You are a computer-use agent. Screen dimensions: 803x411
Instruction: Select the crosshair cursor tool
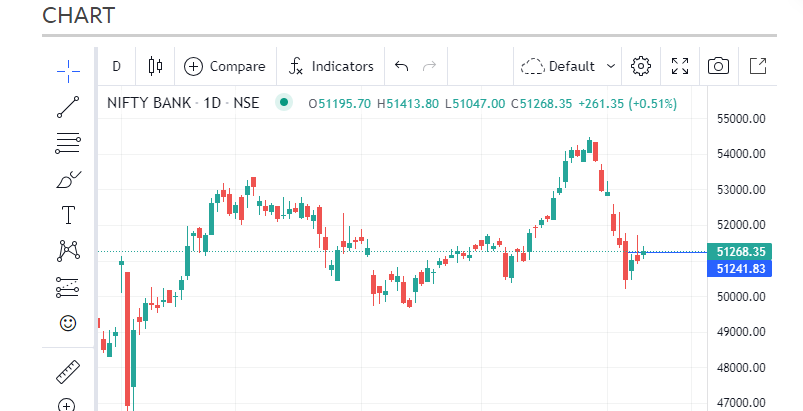(68, 67)
